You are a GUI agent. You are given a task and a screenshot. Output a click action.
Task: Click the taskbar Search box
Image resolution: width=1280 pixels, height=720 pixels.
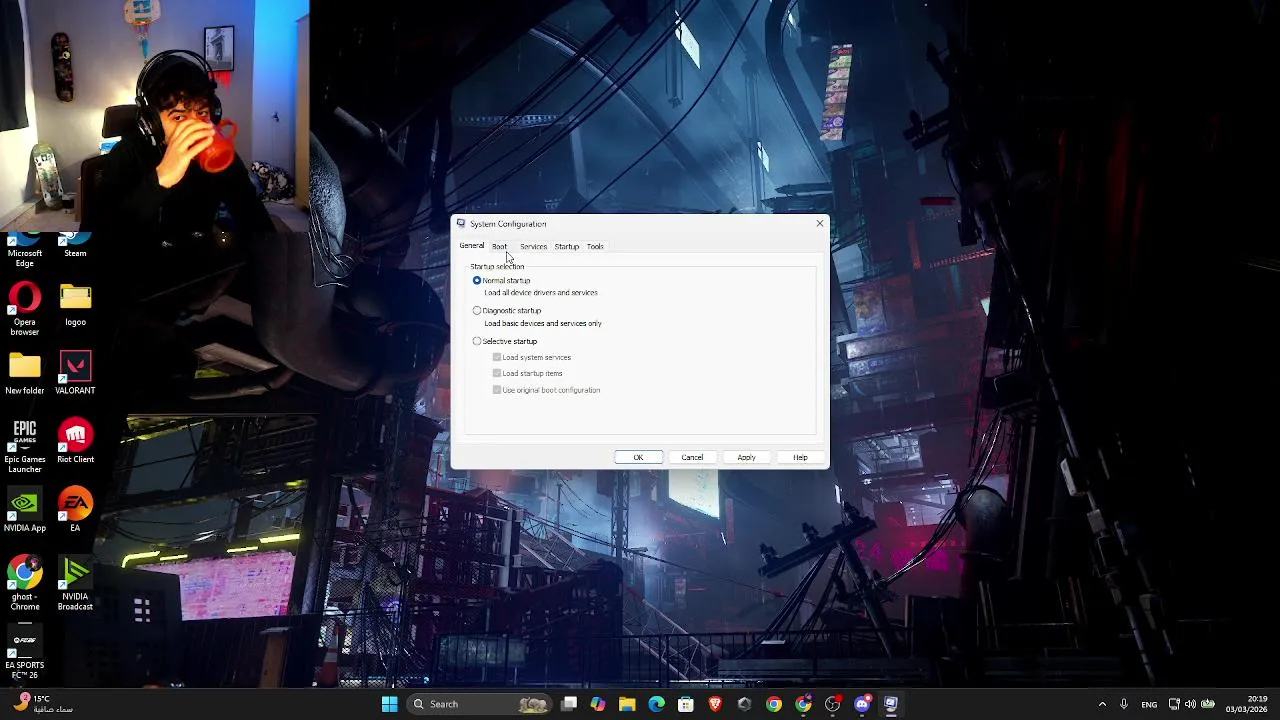(x=481, y=704)
